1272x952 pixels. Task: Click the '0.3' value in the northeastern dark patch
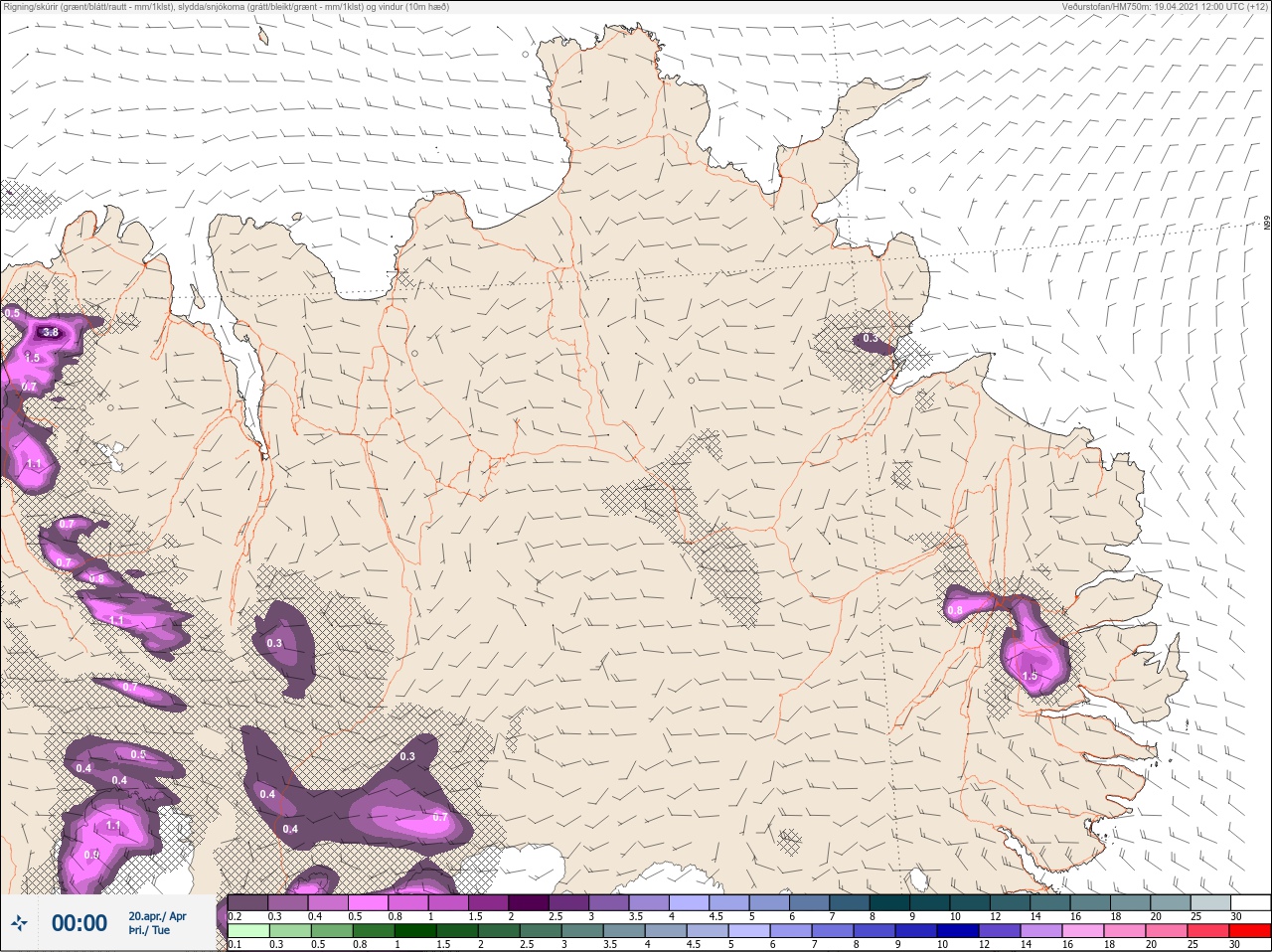click(x=871, y=339)
